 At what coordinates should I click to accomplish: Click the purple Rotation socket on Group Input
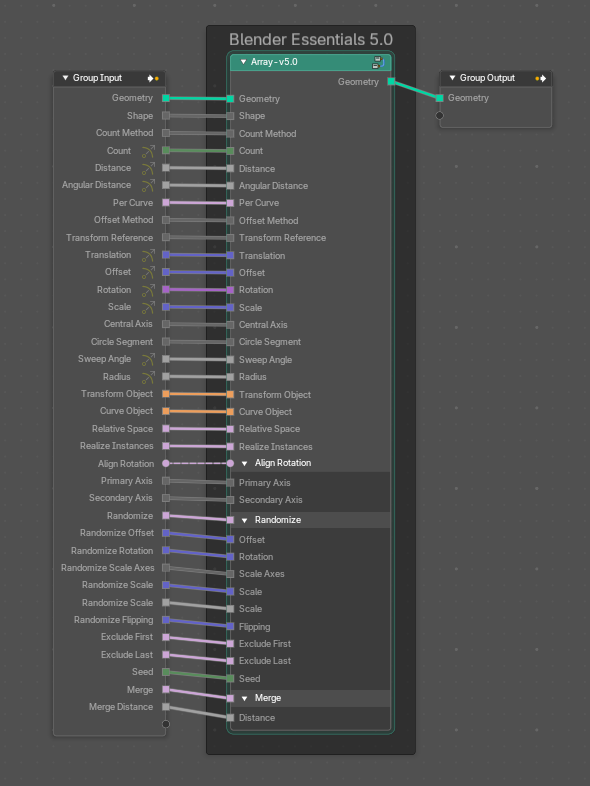(166, 289)
